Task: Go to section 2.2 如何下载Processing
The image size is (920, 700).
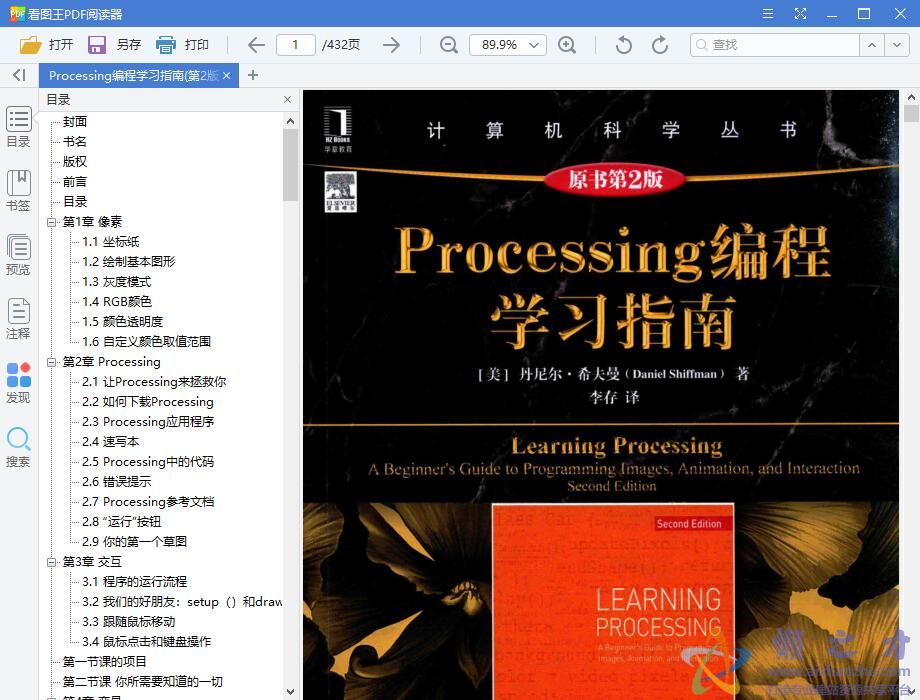Action: pos(148,402)
